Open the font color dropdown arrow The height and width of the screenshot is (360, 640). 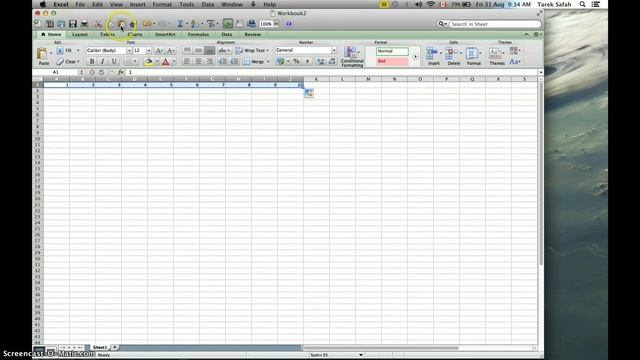tap(174, 62)
